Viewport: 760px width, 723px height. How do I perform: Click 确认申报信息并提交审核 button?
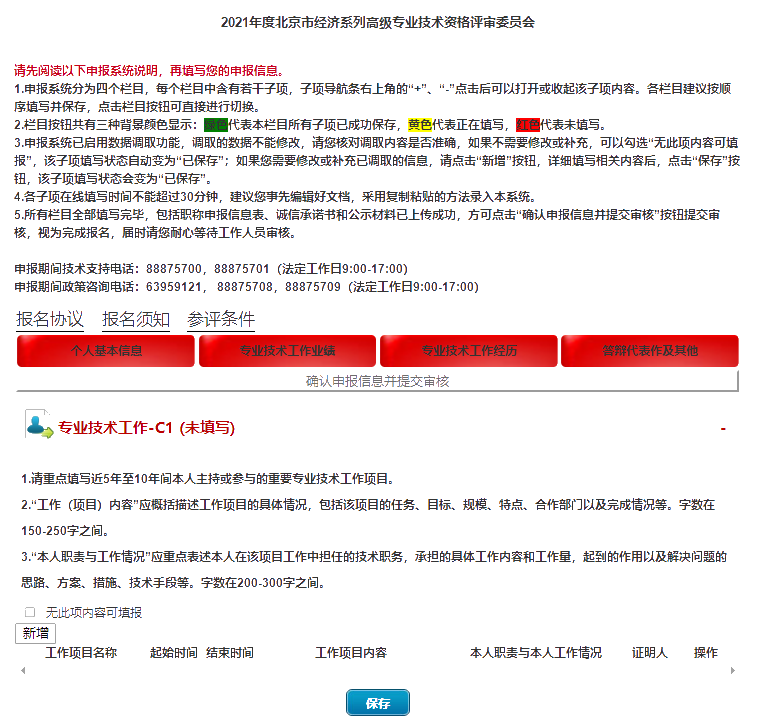378,381
